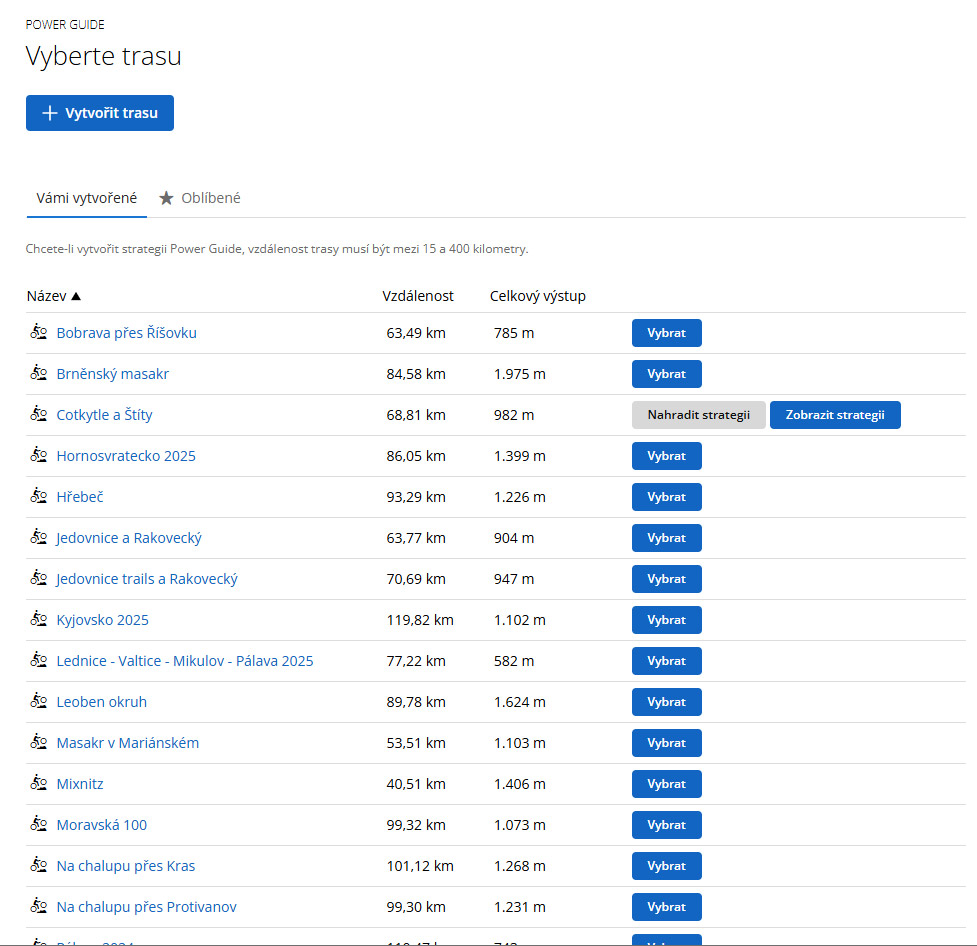Click the cycling icon next to Na chalupu přes Kras

click(x=39, y=865)
